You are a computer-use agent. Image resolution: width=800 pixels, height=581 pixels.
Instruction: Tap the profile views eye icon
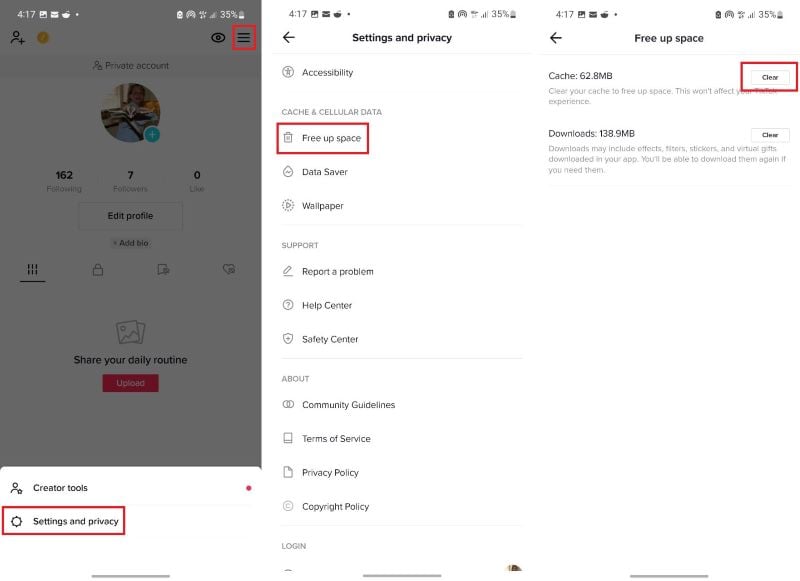pos(218,37)
